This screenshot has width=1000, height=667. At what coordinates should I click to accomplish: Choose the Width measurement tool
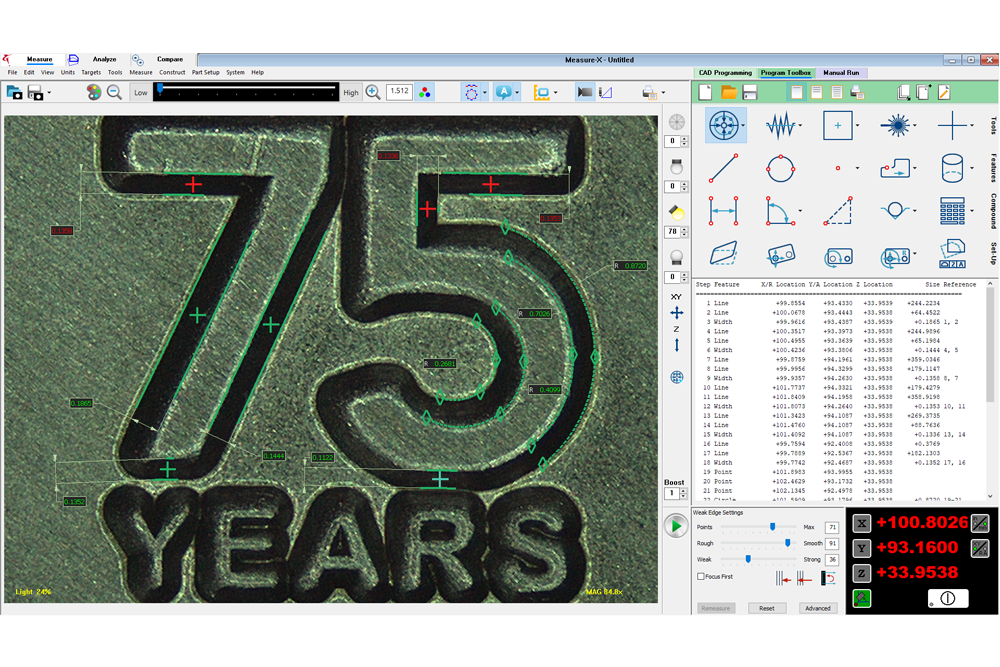[723, 211]
